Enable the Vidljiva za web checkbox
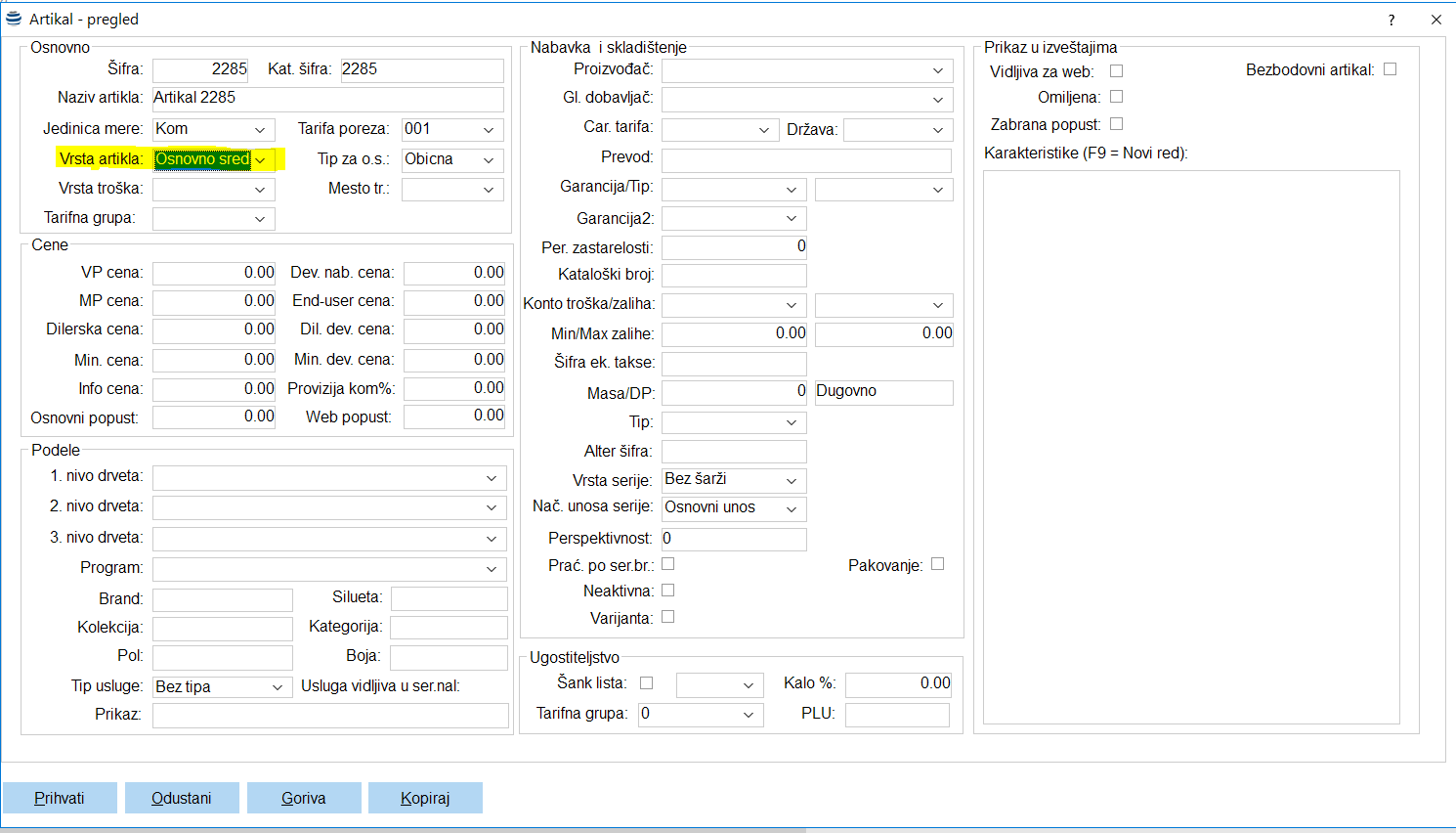This screenshot has height=833, width=1456. click(1116, 71)
